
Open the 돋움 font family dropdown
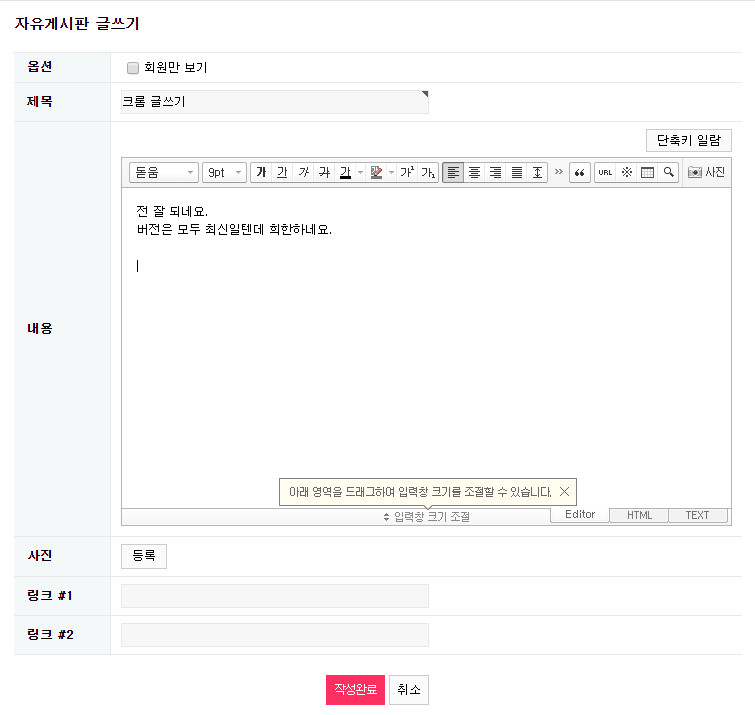point(164,173)
